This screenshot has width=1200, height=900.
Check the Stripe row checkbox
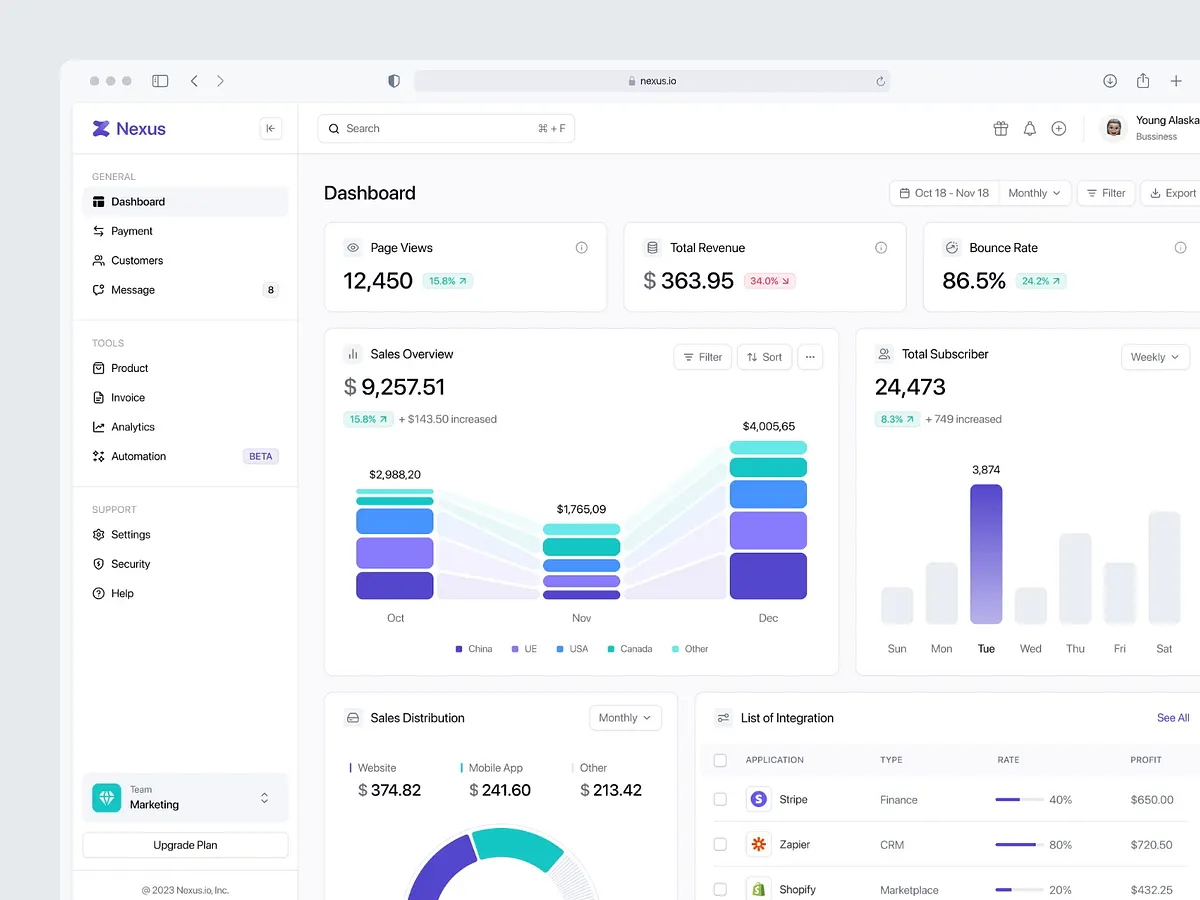click(x=720, y=799)
